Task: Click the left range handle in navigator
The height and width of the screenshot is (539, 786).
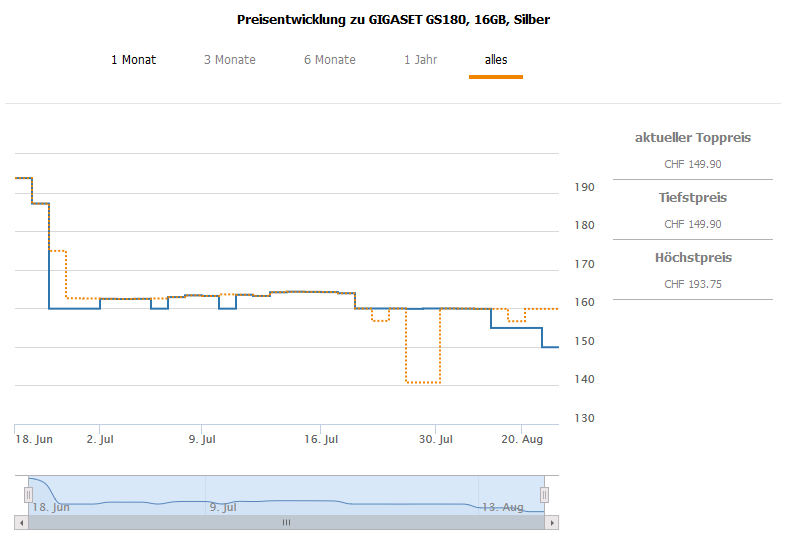Action: [x=29, y=495]
